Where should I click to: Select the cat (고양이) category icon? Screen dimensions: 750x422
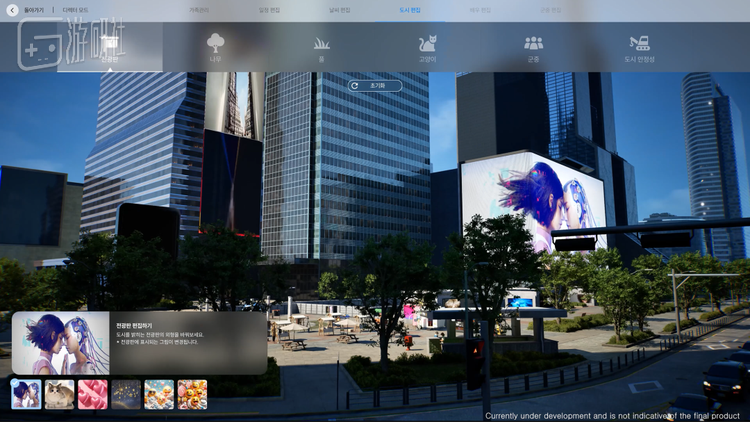tap(427, 46)
